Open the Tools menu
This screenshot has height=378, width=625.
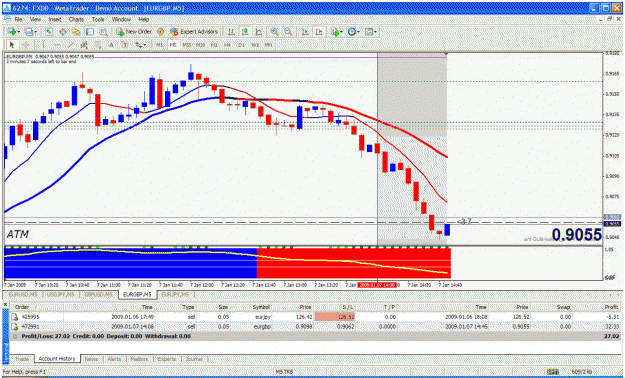coord(98,19)
